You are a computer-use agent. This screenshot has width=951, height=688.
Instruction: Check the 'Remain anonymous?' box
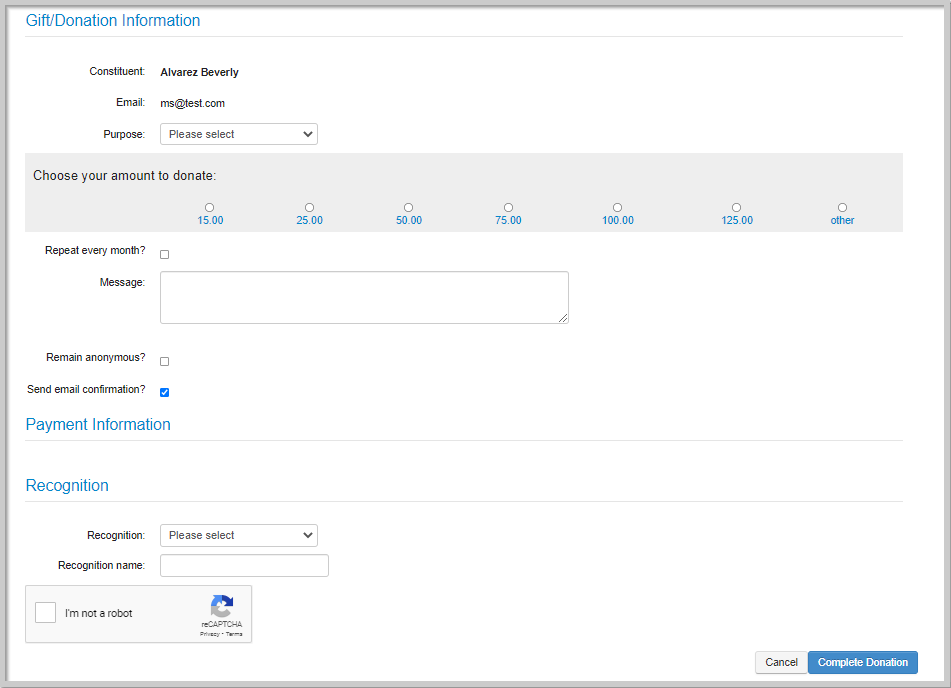pos(164,361)
